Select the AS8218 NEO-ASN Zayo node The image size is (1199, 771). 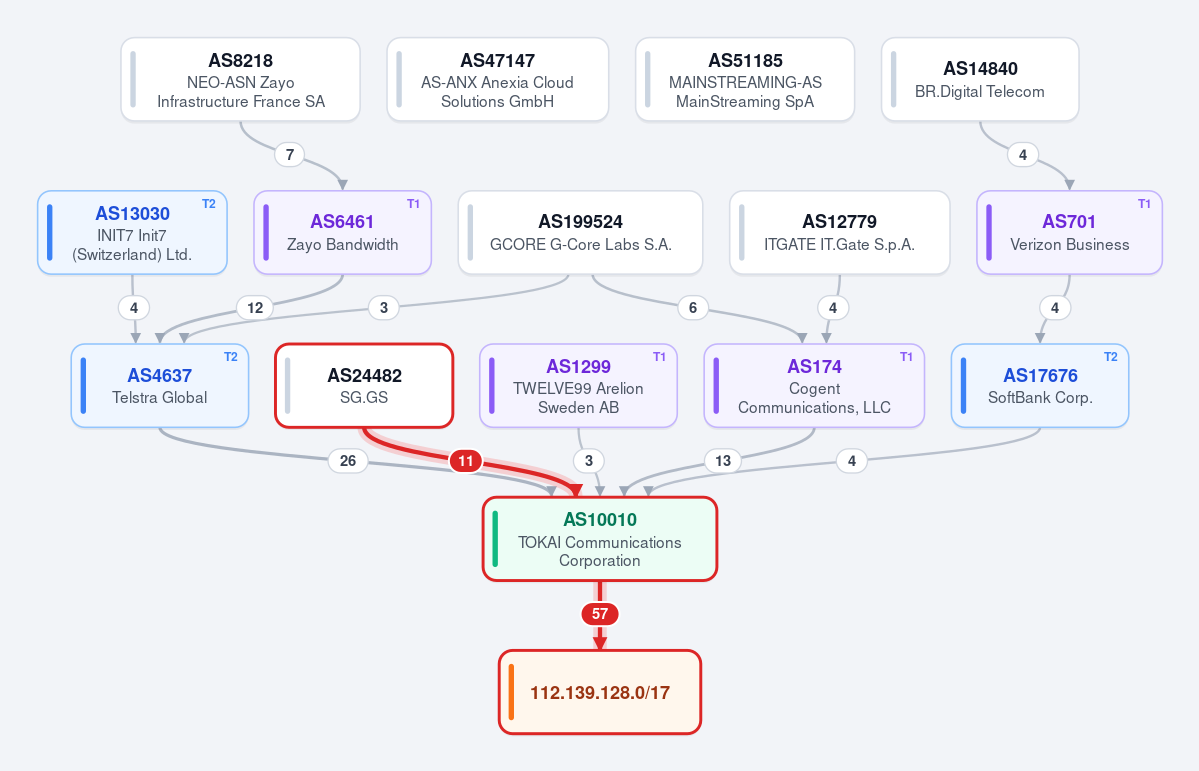point(240,80)
